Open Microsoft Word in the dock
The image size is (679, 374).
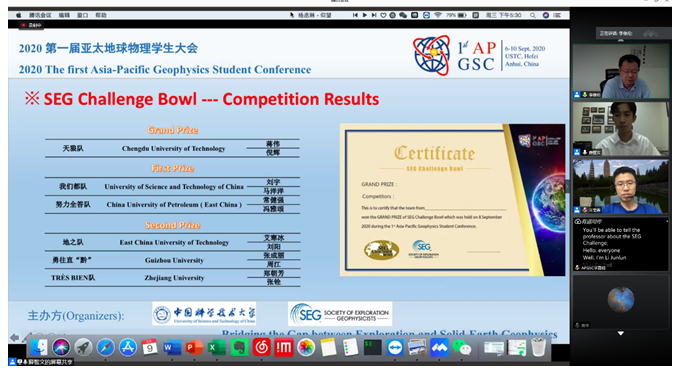tap(172, 347)
